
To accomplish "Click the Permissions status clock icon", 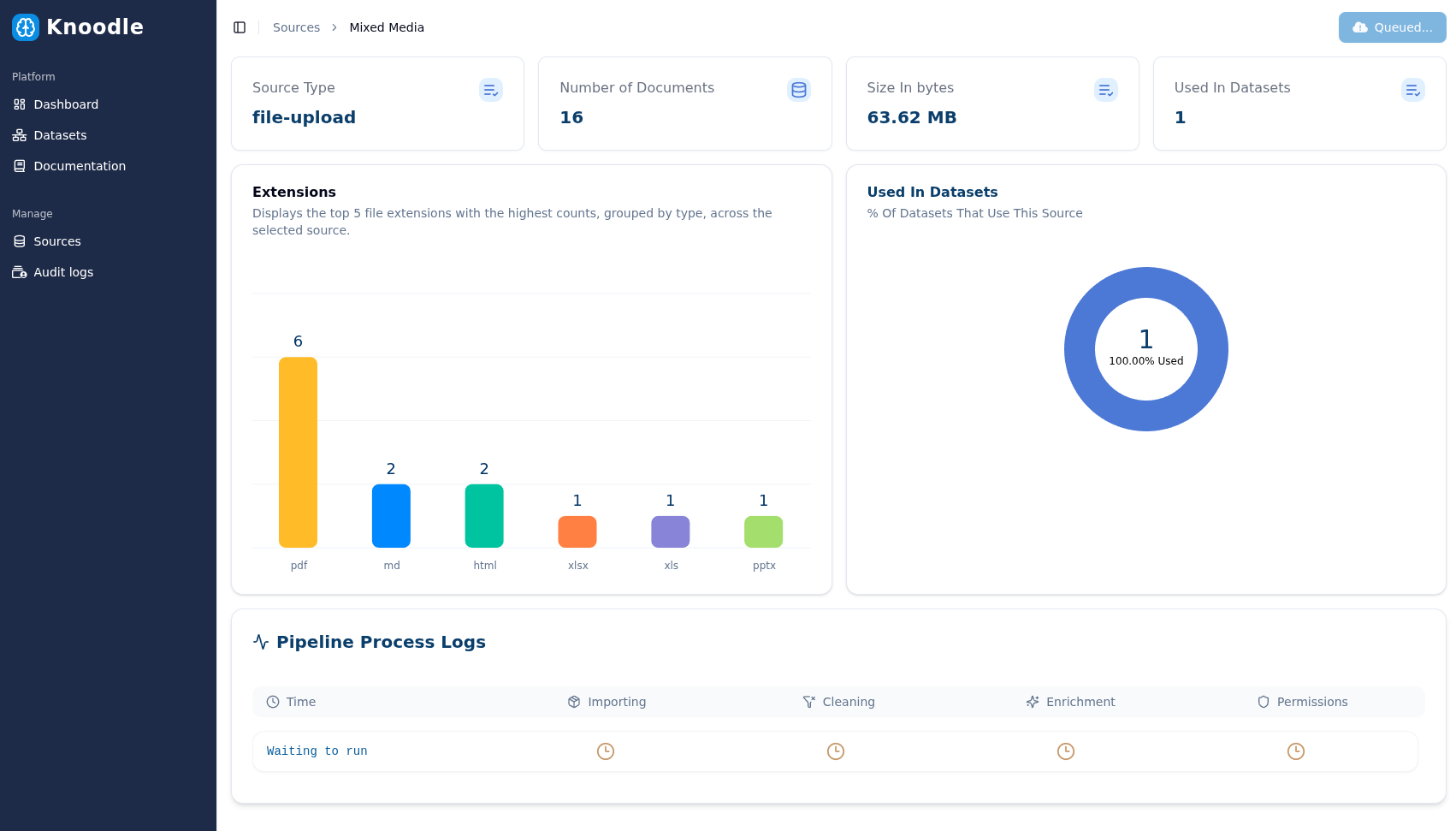I will click(1295, 751).
